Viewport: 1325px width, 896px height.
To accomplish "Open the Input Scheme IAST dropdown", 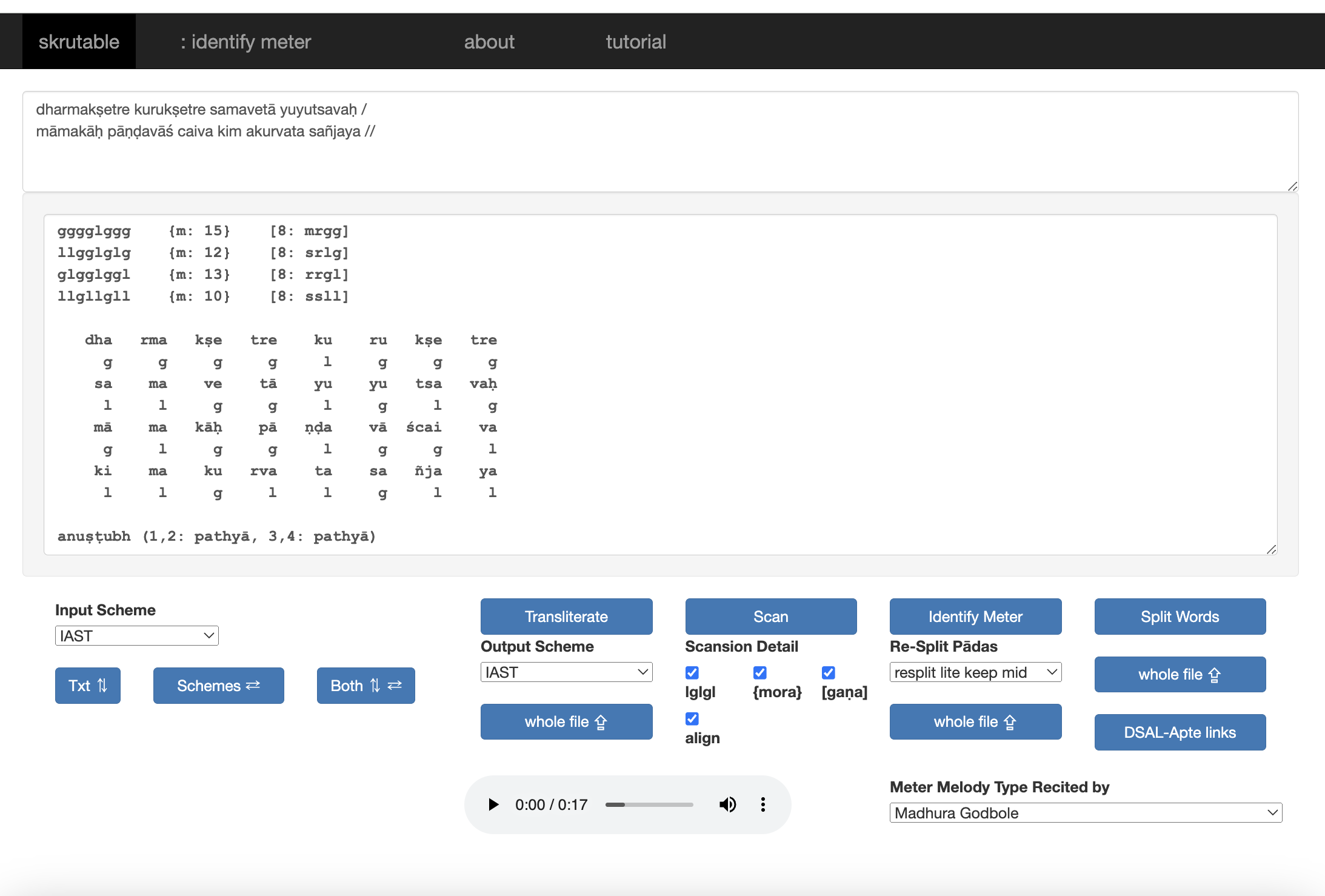I will [x=137, y=636].
